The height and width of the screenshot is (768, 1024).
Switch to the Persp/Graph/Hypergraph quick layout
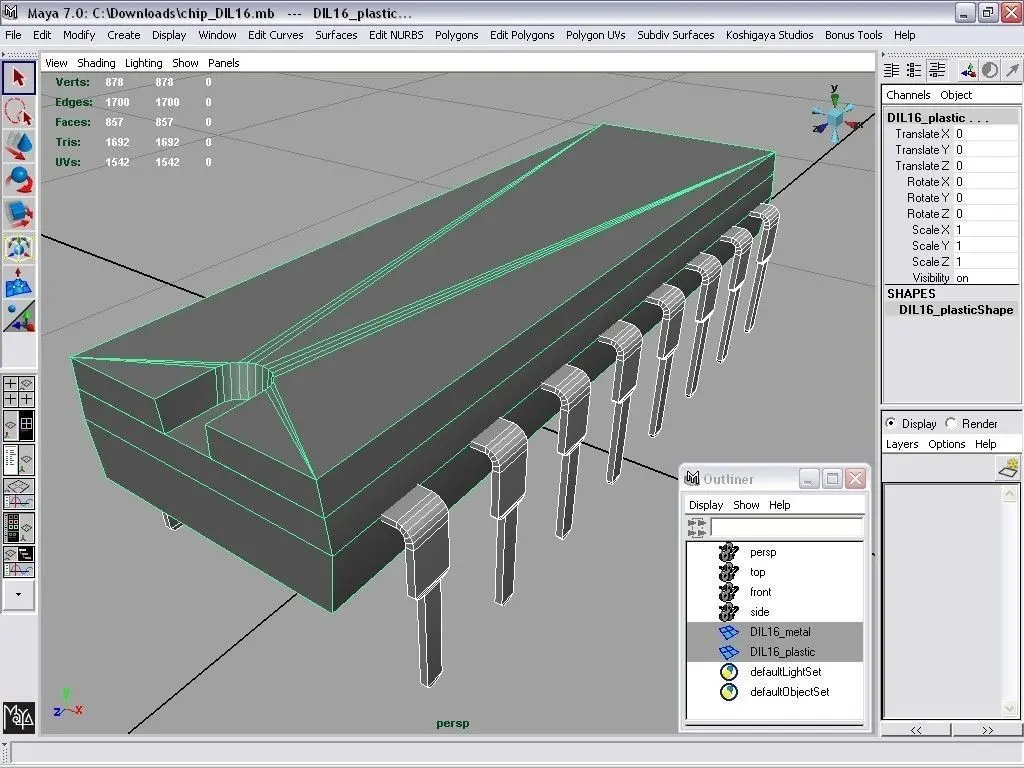pyautogui.click(x=18, y=562)
